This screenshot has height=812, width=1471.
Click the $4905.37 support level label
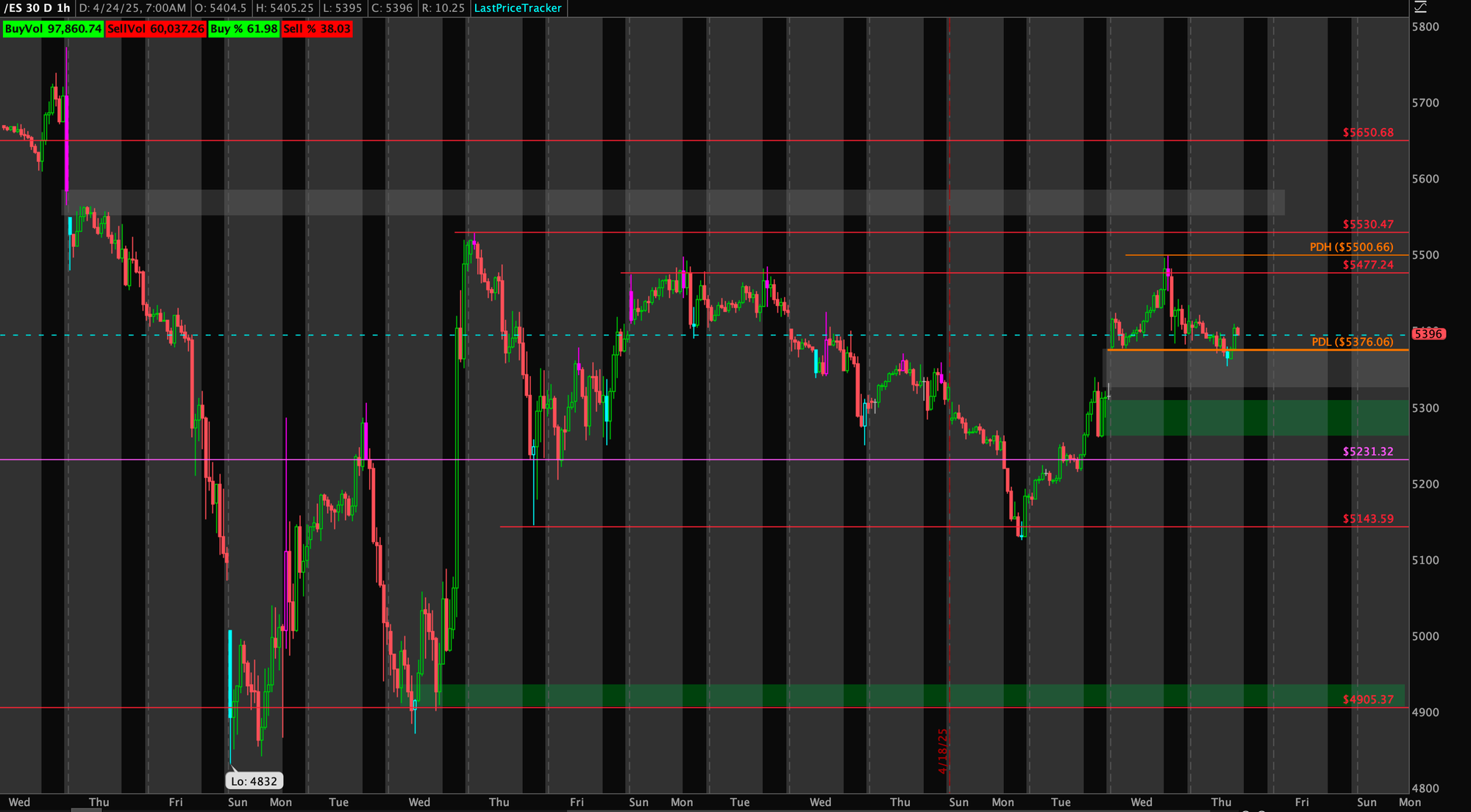1367,699
